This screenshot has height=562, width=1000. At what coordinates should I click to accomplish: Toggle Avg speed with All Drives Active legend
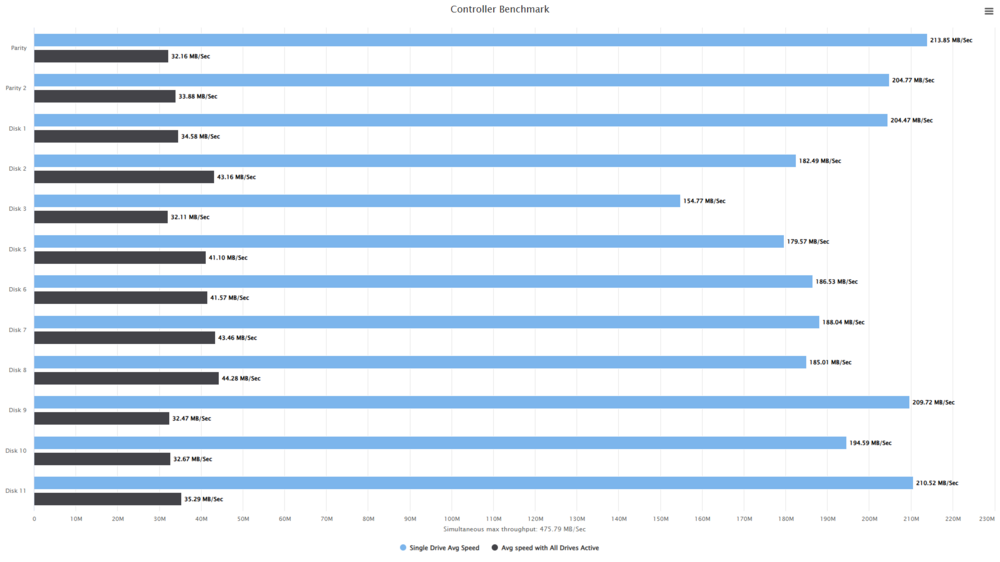545,547
